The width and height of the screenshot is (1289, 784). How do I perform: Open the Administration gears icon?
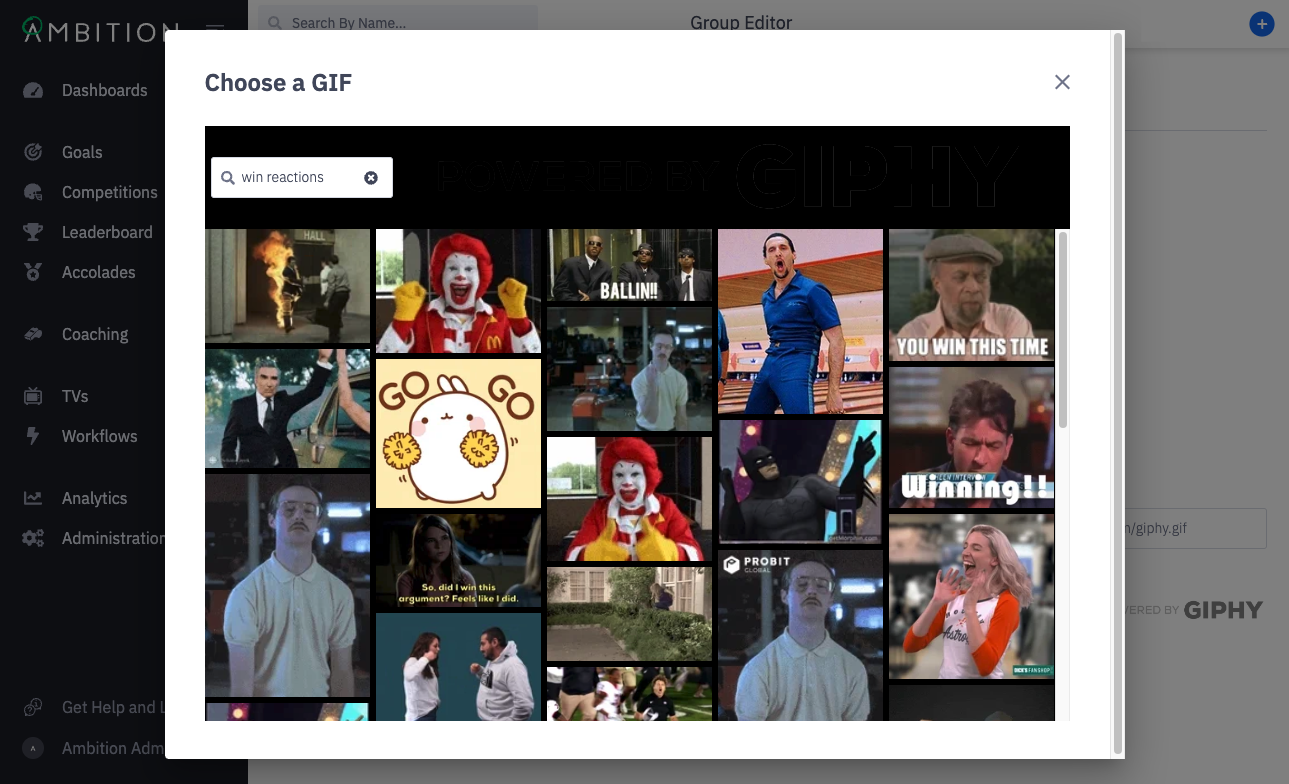pyautogui.click(x=34, y=538)
